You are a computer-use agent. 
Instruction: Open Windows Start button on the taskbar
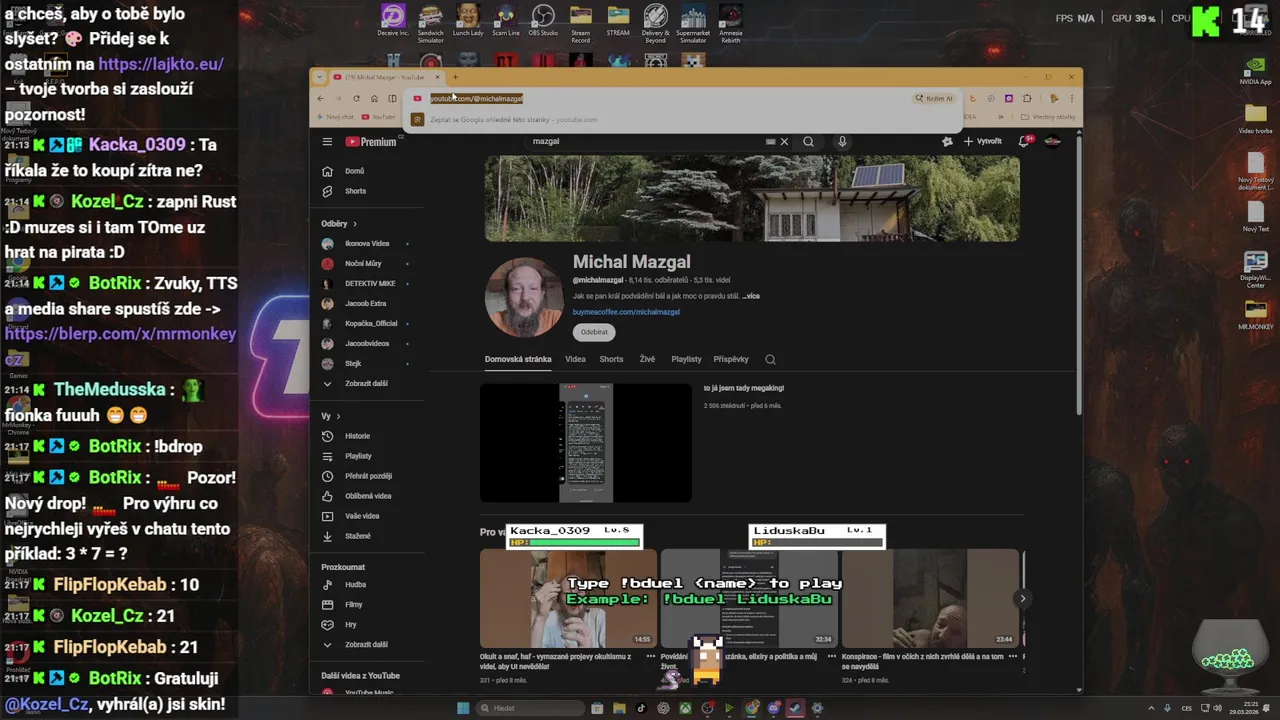[463, 708]
